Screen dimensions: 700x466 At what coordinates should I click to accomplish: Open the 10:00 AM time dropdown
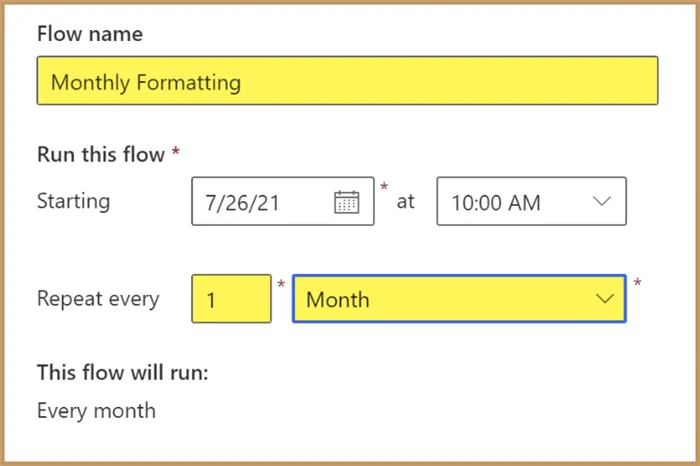tap(531, 201)
